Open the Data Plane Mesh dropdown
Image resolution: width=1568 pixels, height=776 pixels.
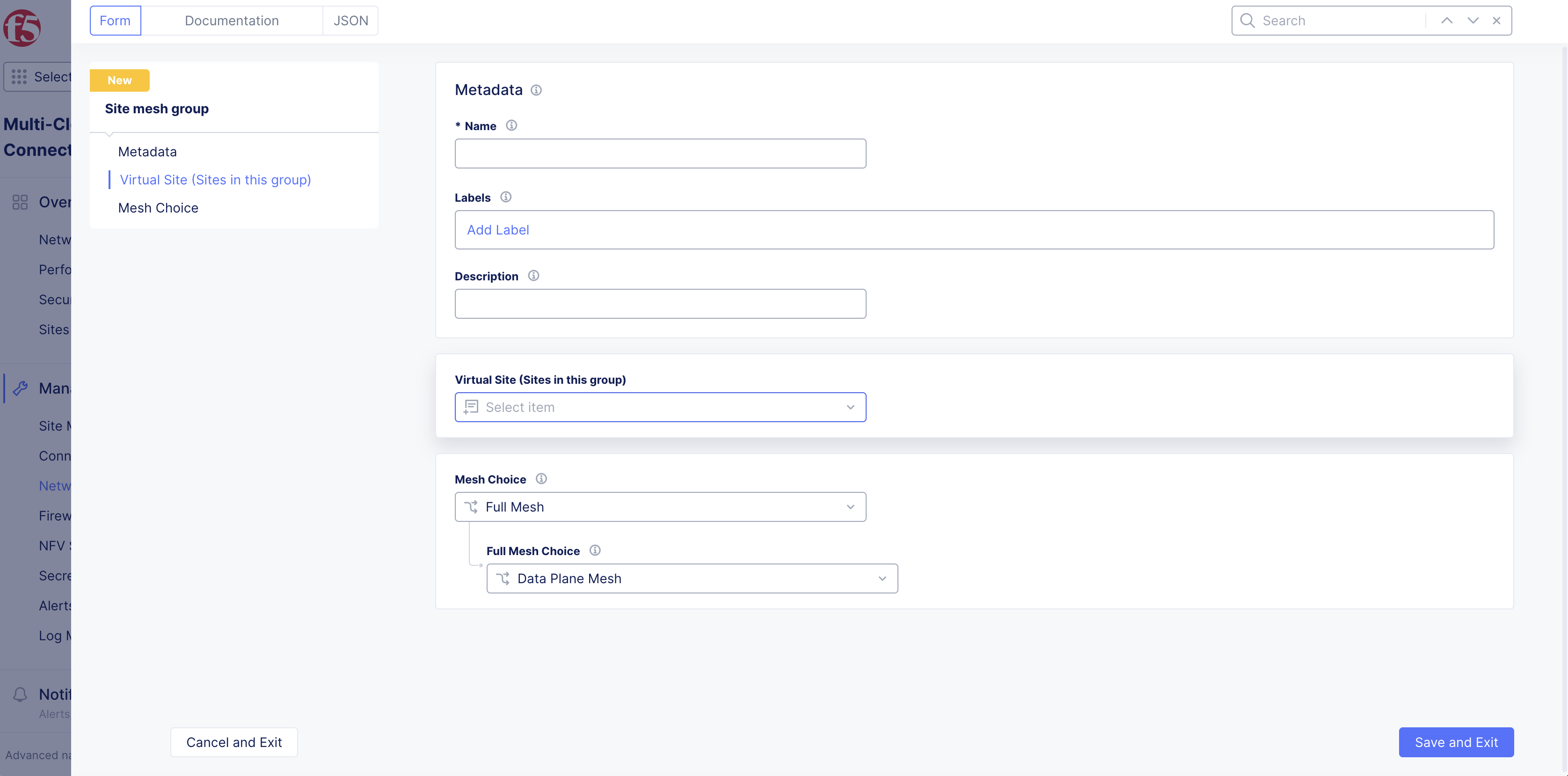[x=692, y=578]
